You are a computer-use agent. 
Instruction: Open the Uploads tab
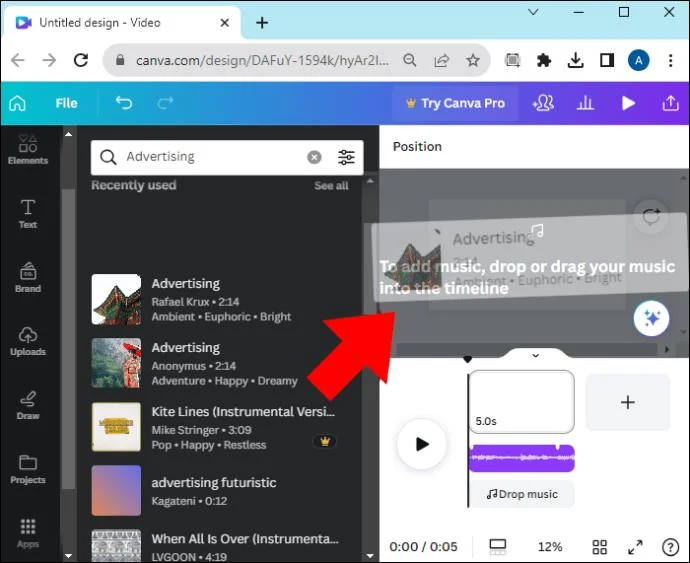click(x=28, y=342)
